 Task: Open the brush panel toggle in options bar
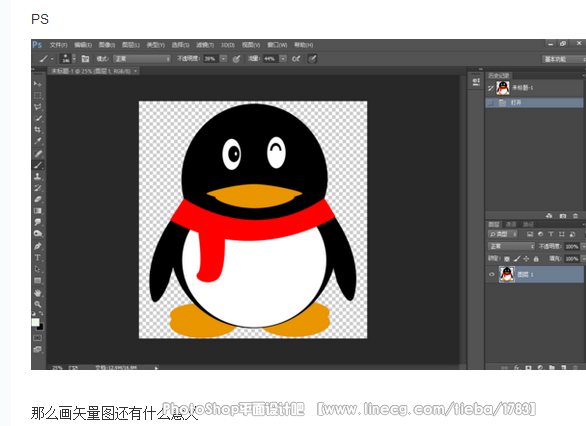85,59
